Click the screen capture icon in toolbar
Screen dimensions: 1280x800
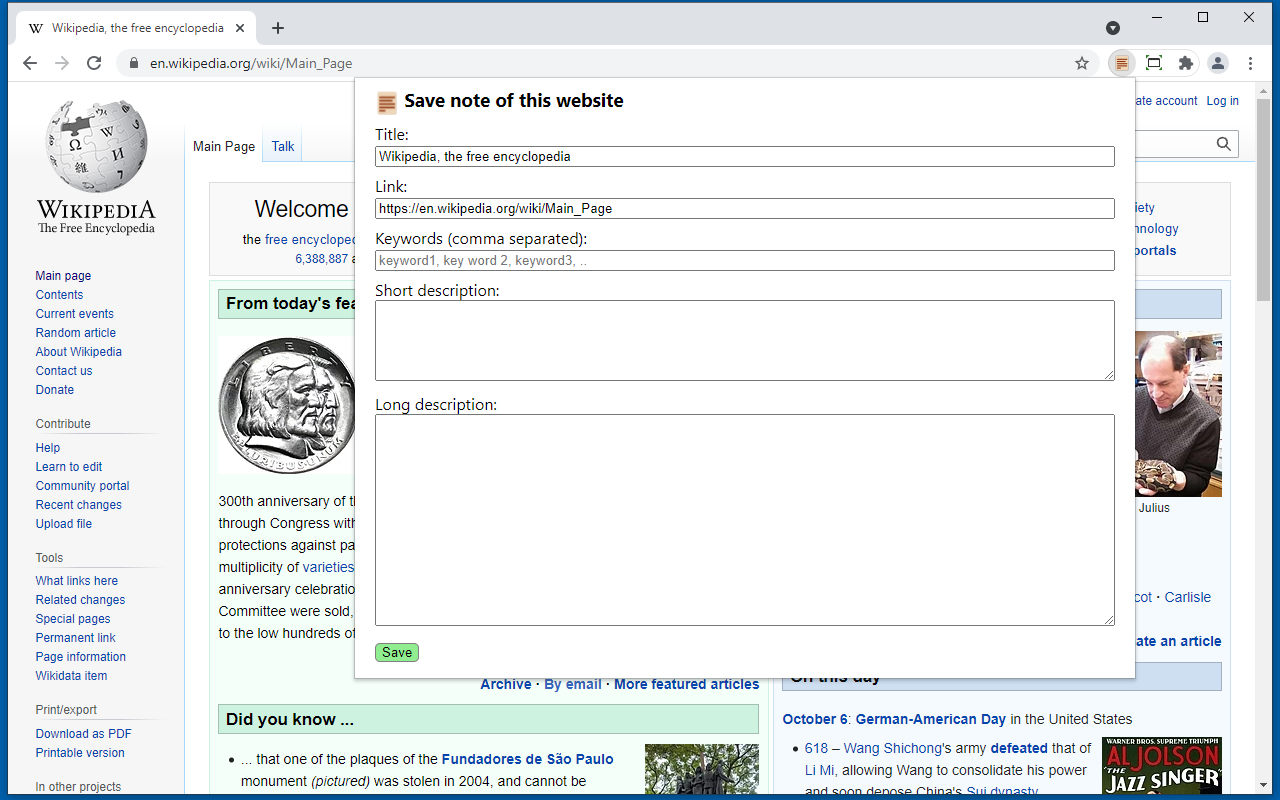click(x=1153, y=62)
